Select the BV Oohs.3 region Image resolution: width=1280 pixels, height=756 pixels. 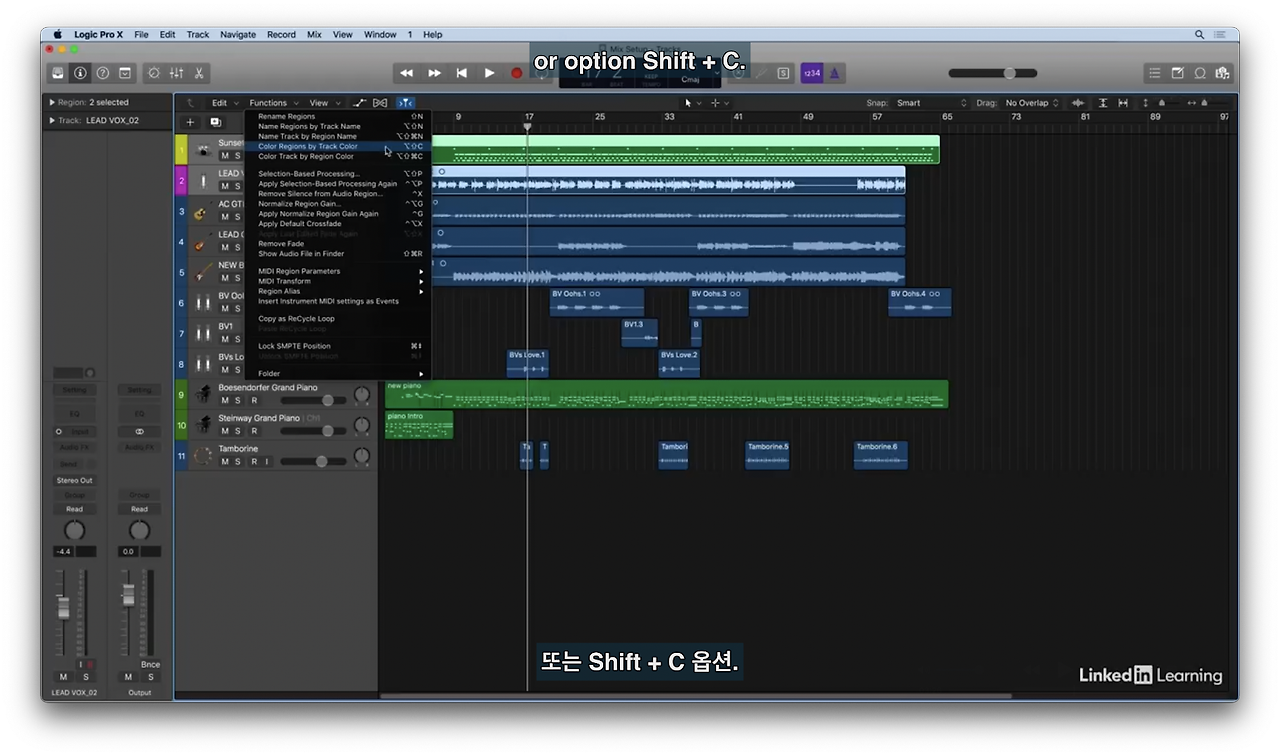[x=718, y=302]
